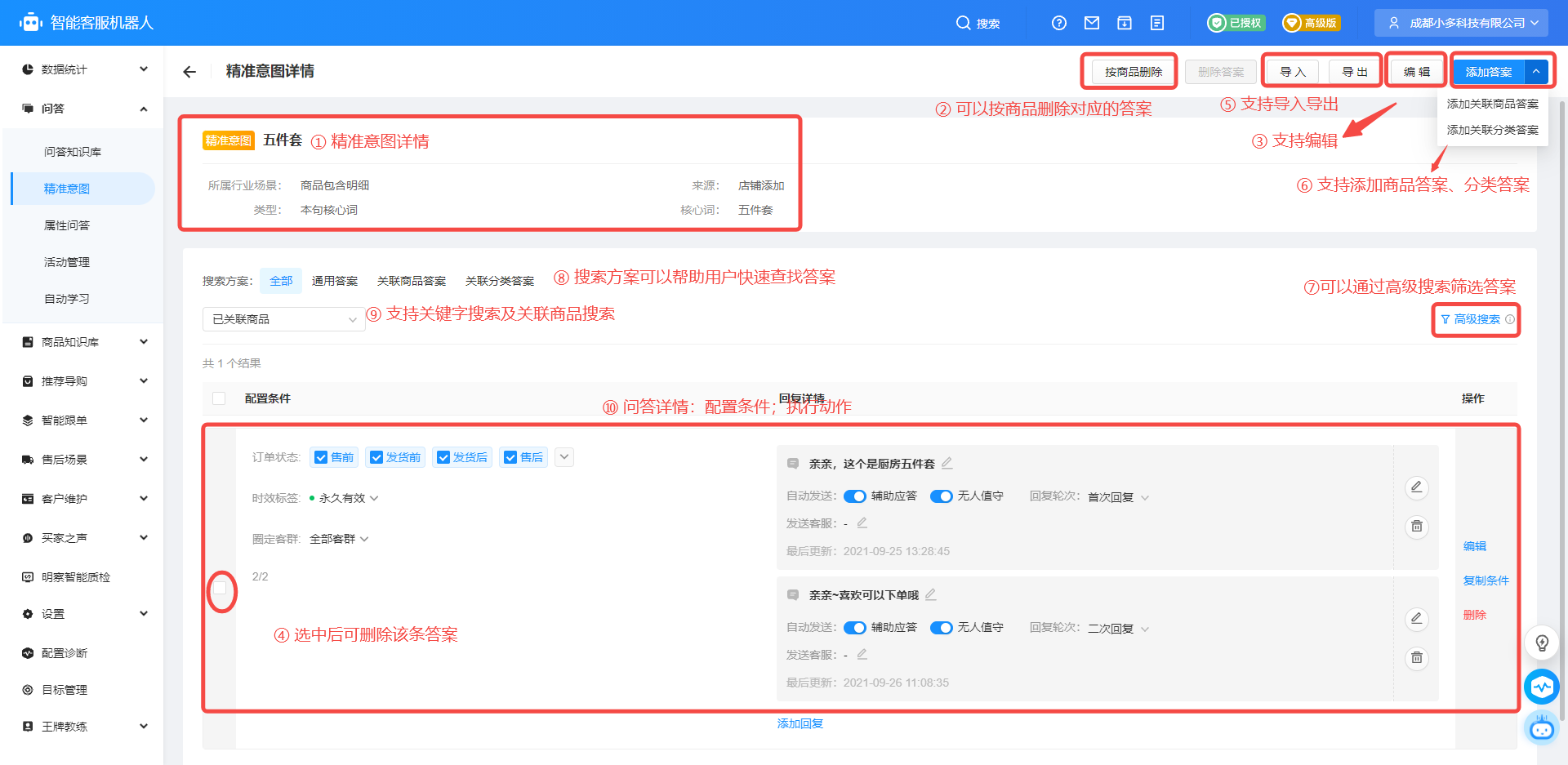This screenshot has width=1568, height=765.
Task: Uncheck 售后 order status
Action: point(510,457)
